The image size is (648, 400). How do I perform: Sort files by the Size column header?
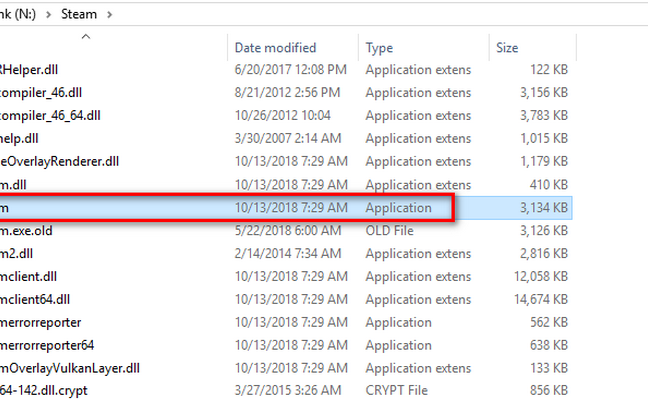[x=507, y=48]
